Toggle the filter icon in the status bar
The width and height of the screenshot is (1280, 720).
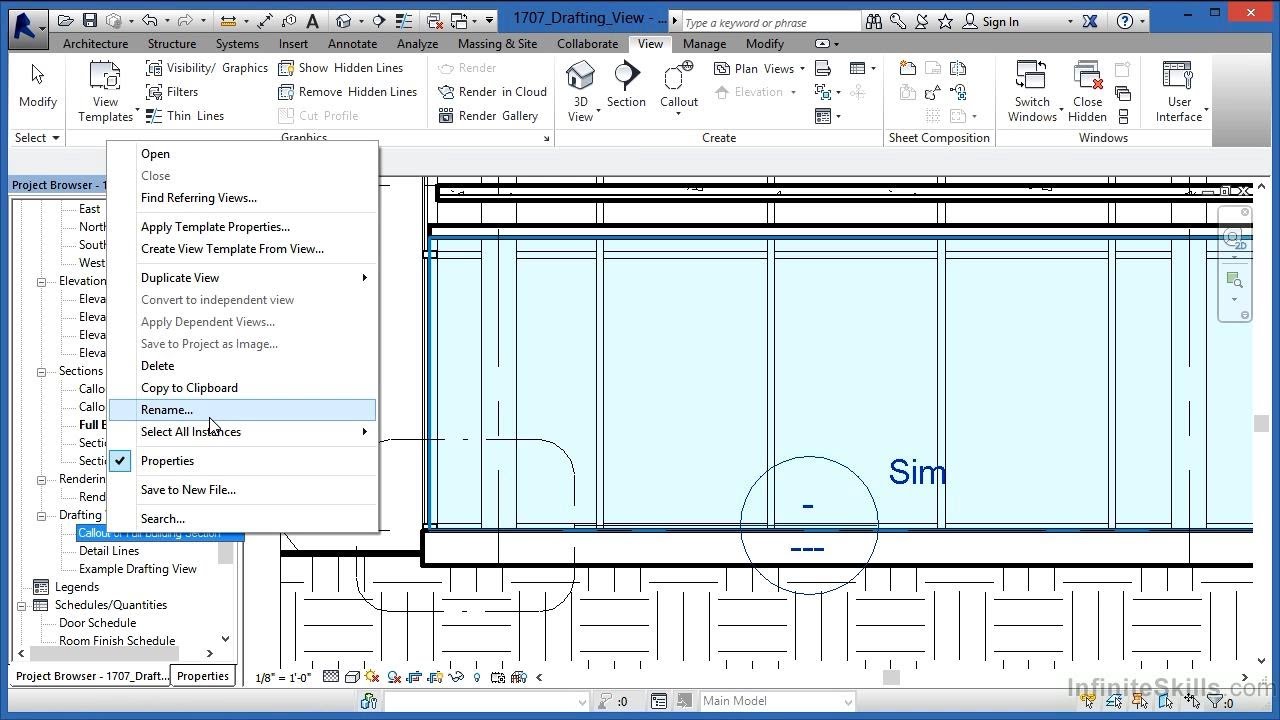pos(1215,701)
